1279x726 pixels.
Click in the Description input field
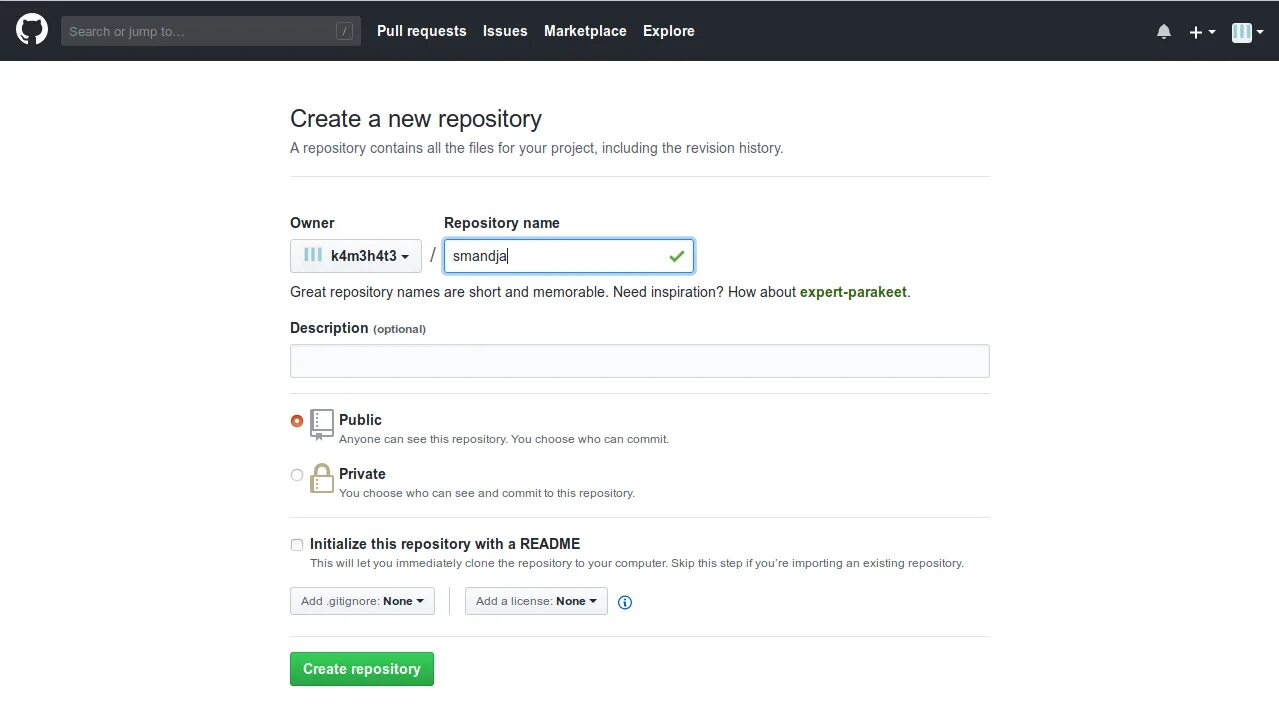[640, 361]
